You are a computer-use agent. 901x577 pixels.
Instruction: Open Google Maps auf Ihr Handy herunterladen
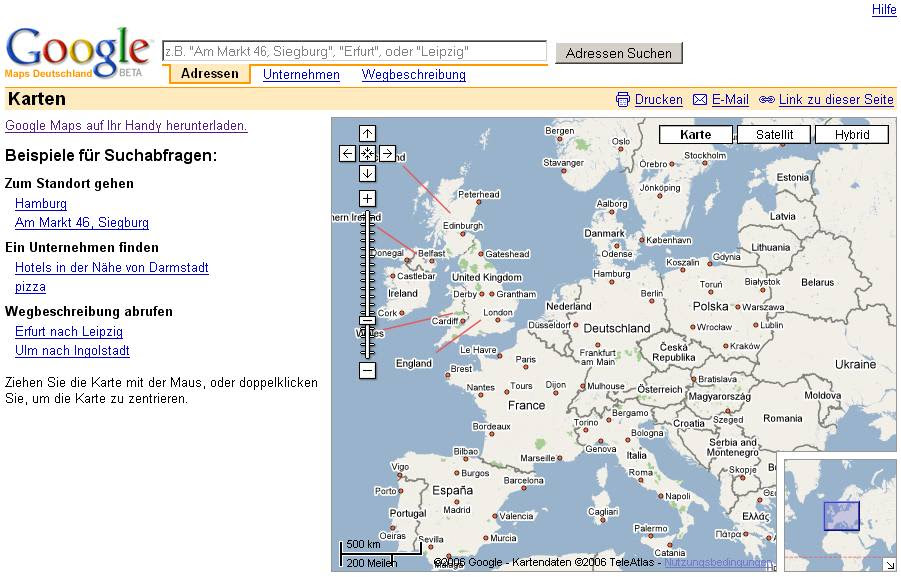coord(126,125)
